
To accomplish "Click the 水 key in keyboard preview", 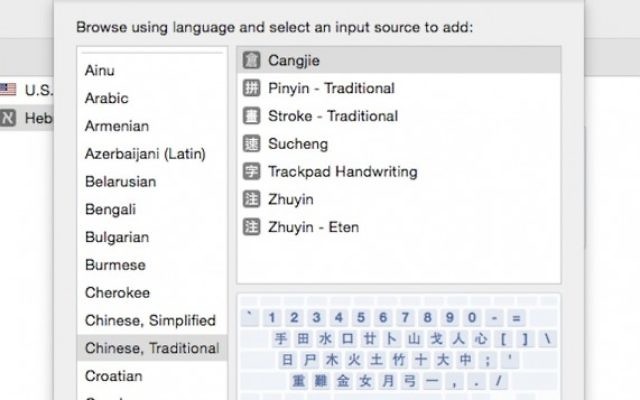I will click(x=325, y=338).
